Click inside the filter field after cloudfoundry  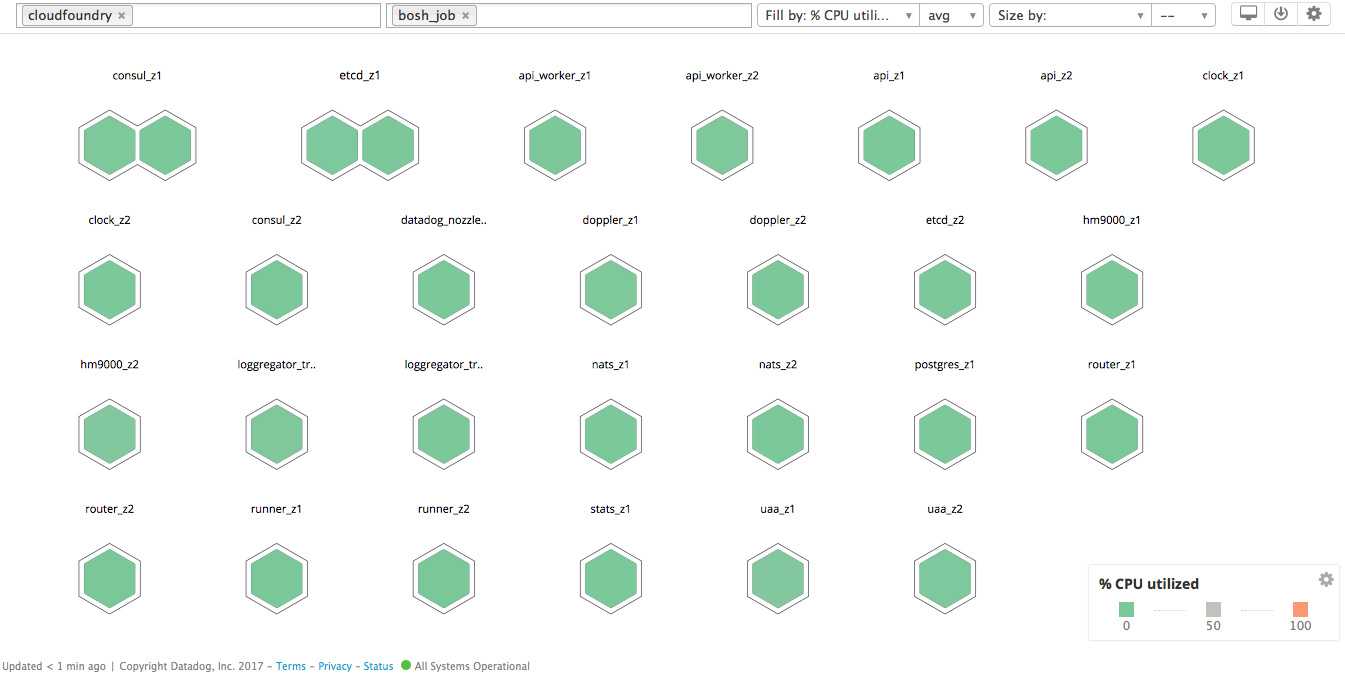coord(255,16)
